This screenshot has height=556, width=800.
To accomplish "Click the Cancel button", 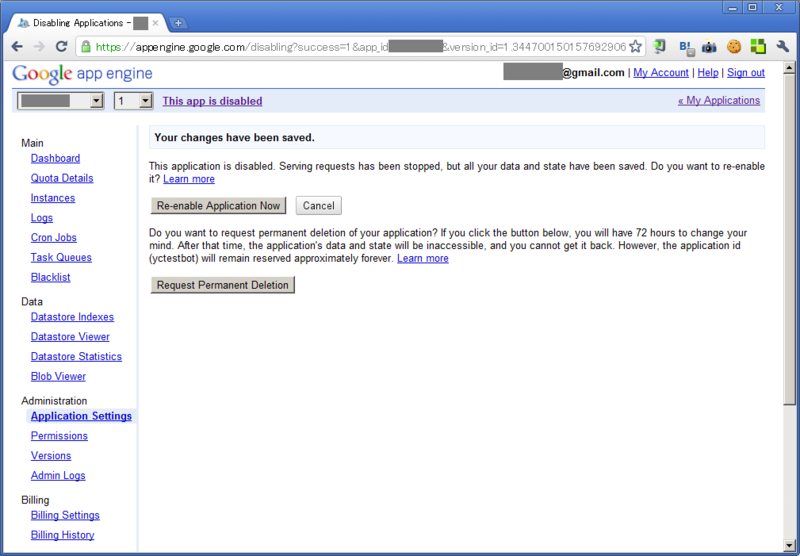I will [x=318, y=206].
